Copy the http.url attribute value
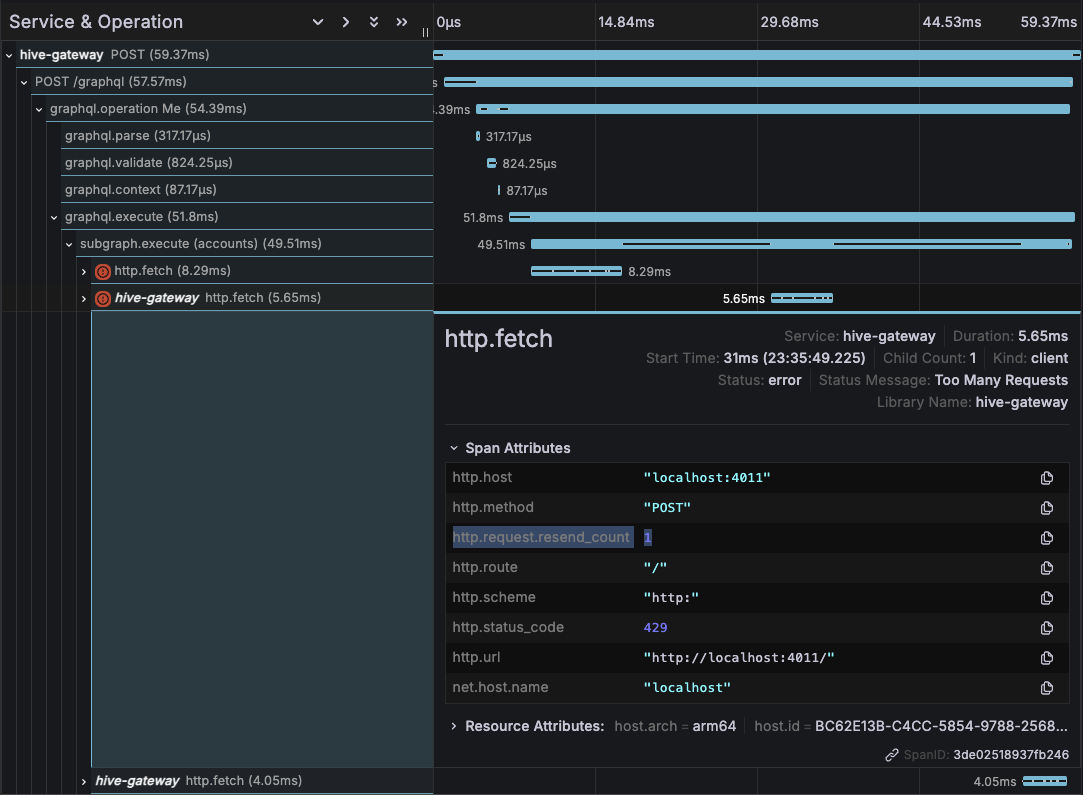The height and width of the screenshot is (795, 1083). click(1047, 658)
